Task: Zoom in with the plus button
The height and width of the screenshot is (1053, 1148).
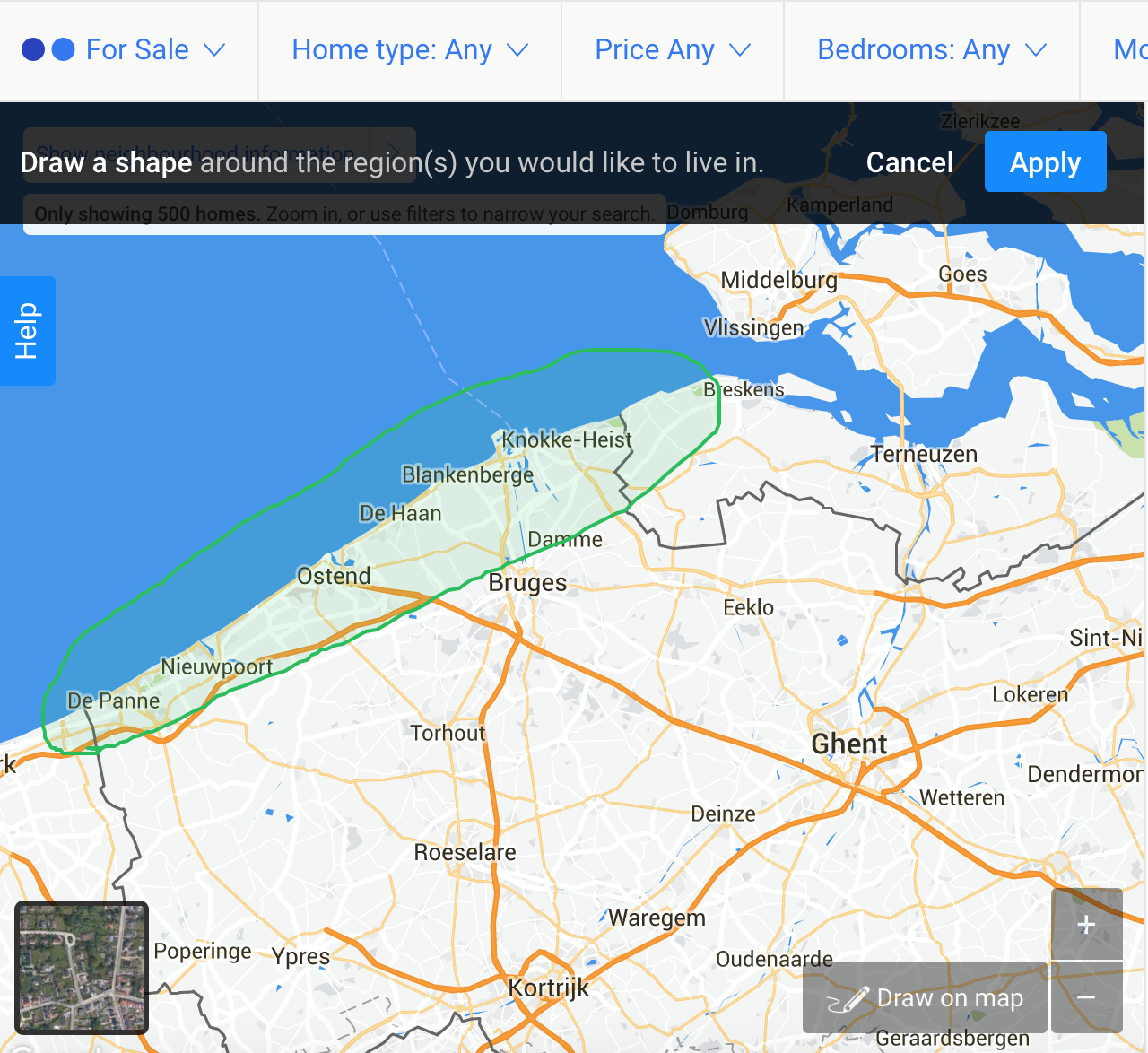Action: [1086, 925]
